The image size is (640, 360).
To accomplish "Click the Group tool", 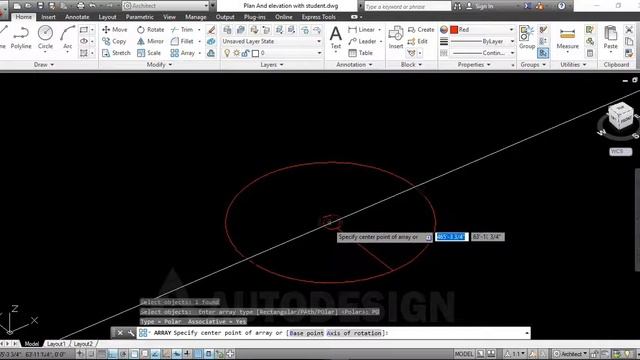I will point(527,38).
